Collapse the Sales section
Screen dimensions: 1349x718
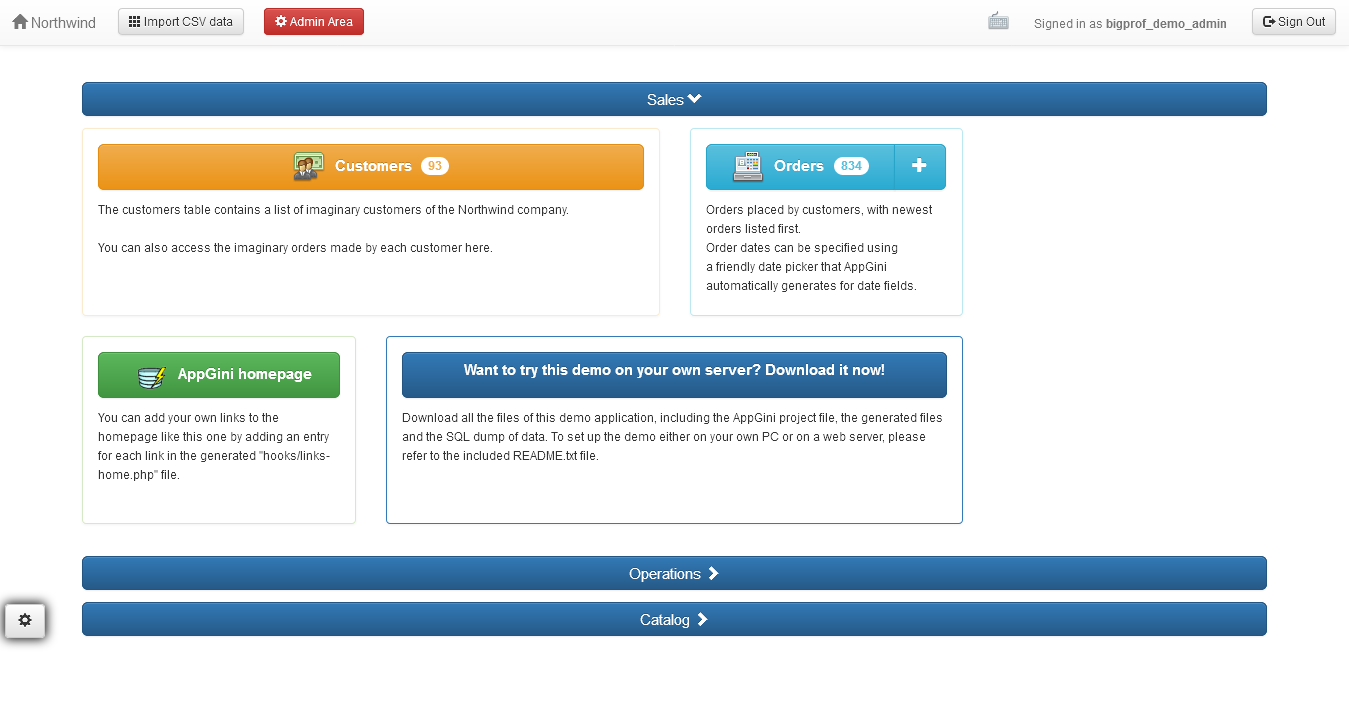coord(674,99)
